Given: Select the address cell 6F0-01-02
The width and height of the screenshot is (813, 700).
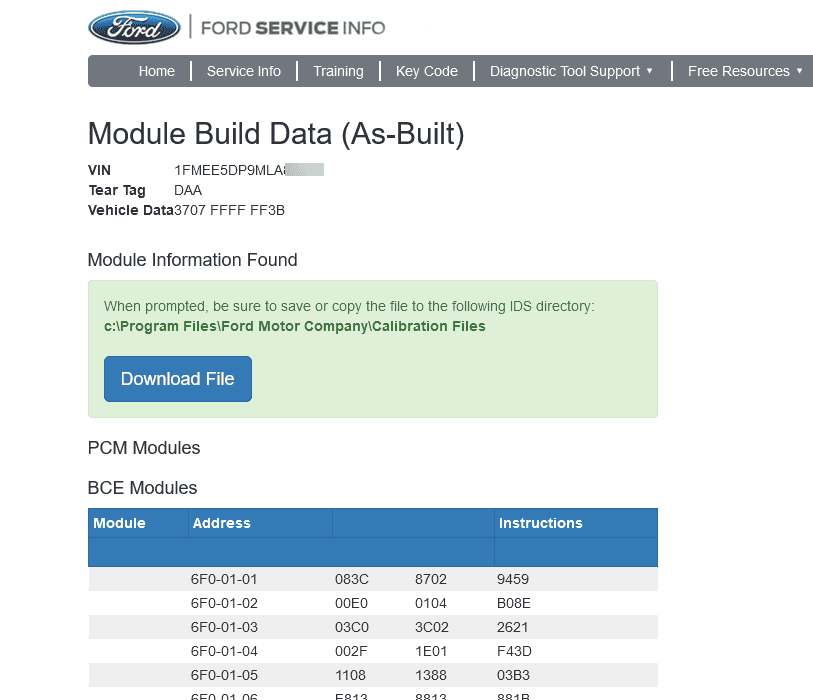Looking at the screenshot, I should pos(224,603).
